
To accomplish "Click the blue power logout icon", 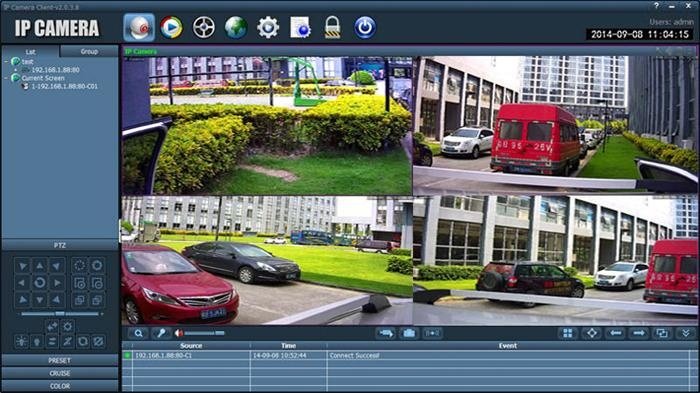I will coord(365,28).
